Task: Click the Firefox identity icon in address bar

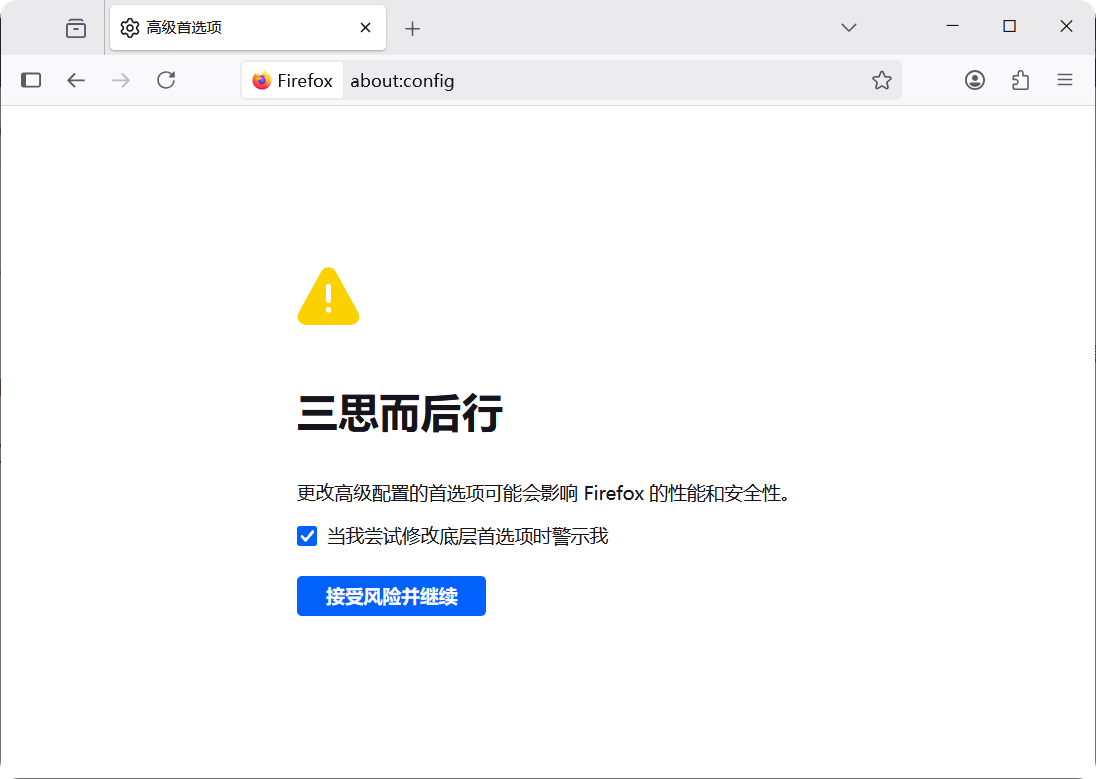Action: [x=292, y=81]
